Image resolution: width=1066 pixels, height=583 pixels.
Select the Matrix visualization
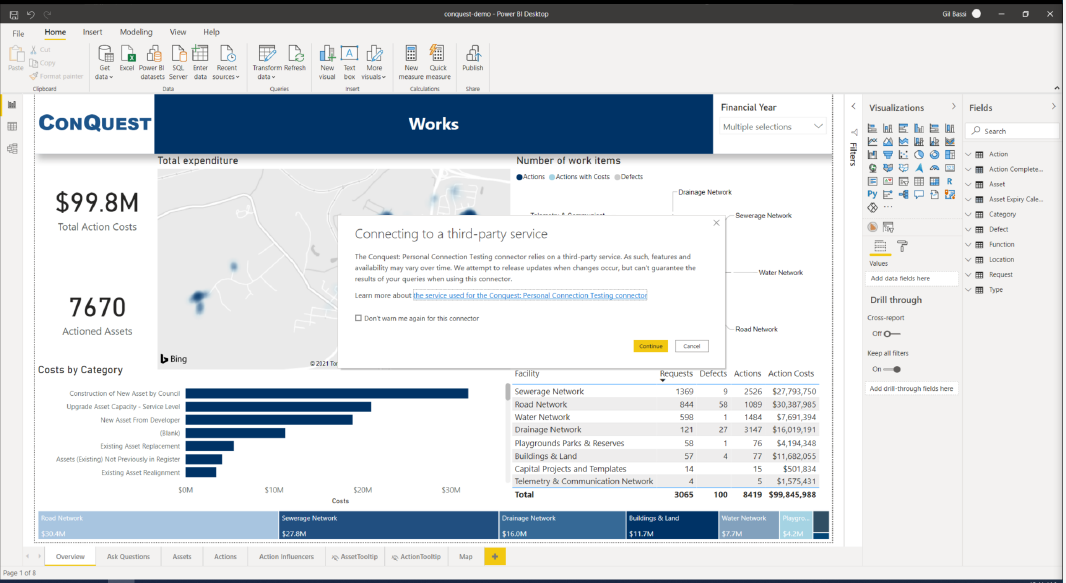pyautogui.click(x=934, y=181)
